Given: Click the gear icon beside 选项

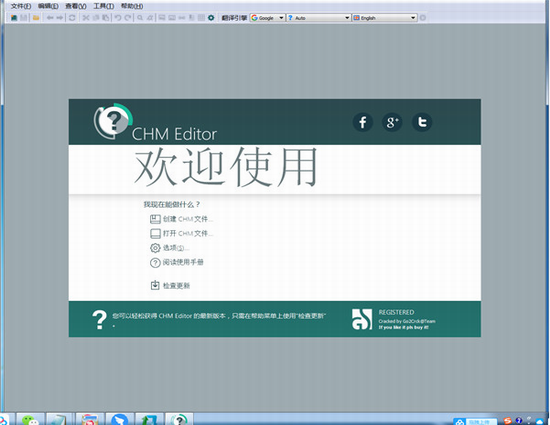Looking at the screenshot, I should [x=155, y=248].
